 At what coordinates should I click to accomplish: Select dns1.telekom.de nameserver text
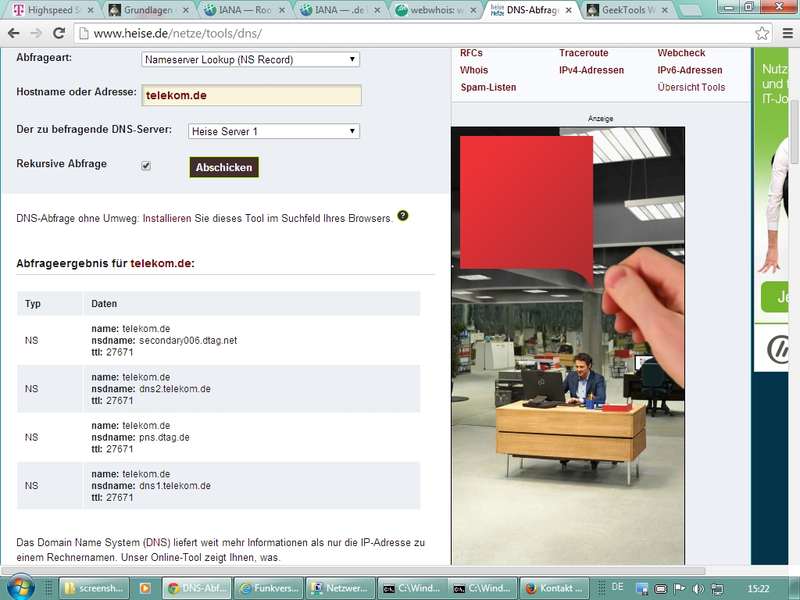pyautogui.click(x=175, y=486)
